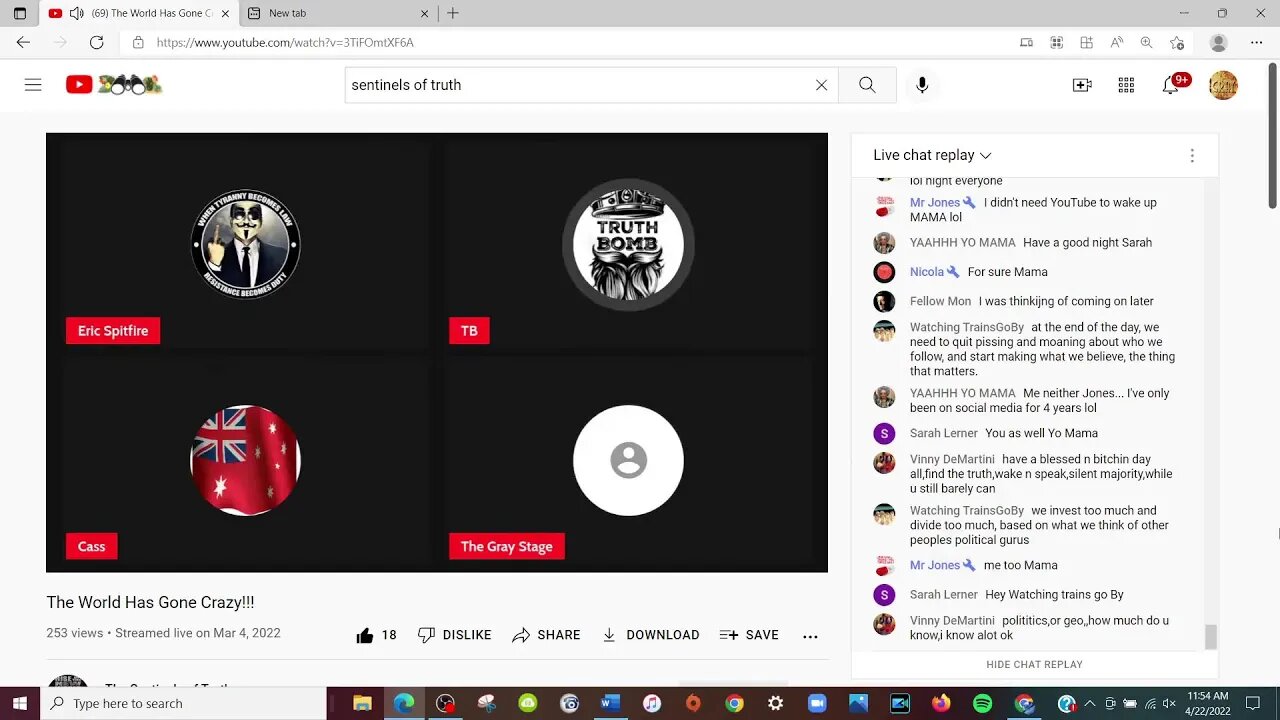Open File Explorer from taskbar
1280x720 pixels.
coord(362,703)
